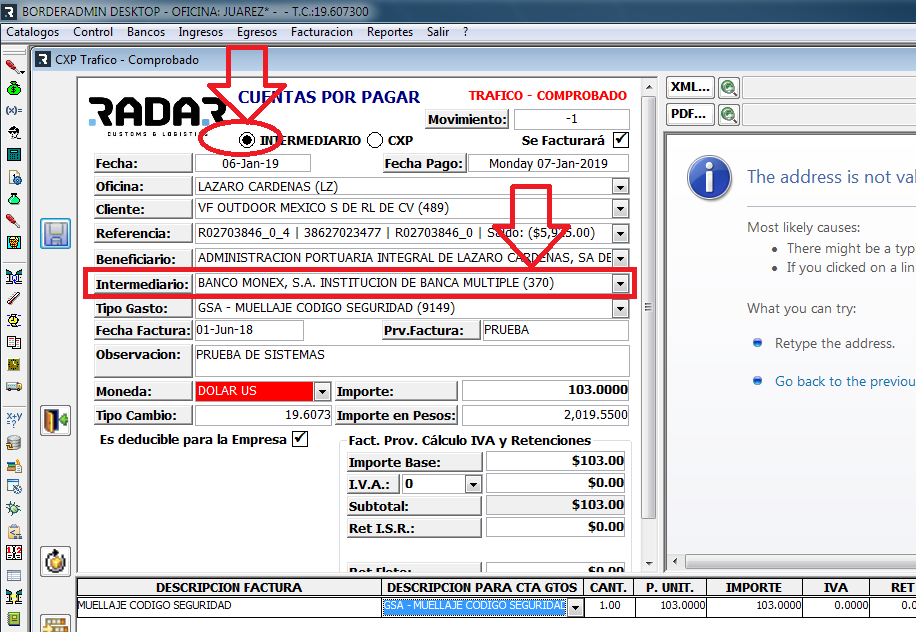Select the CXP radio button
This screenshot has width=916, height=632.
(x=375, y=140)
